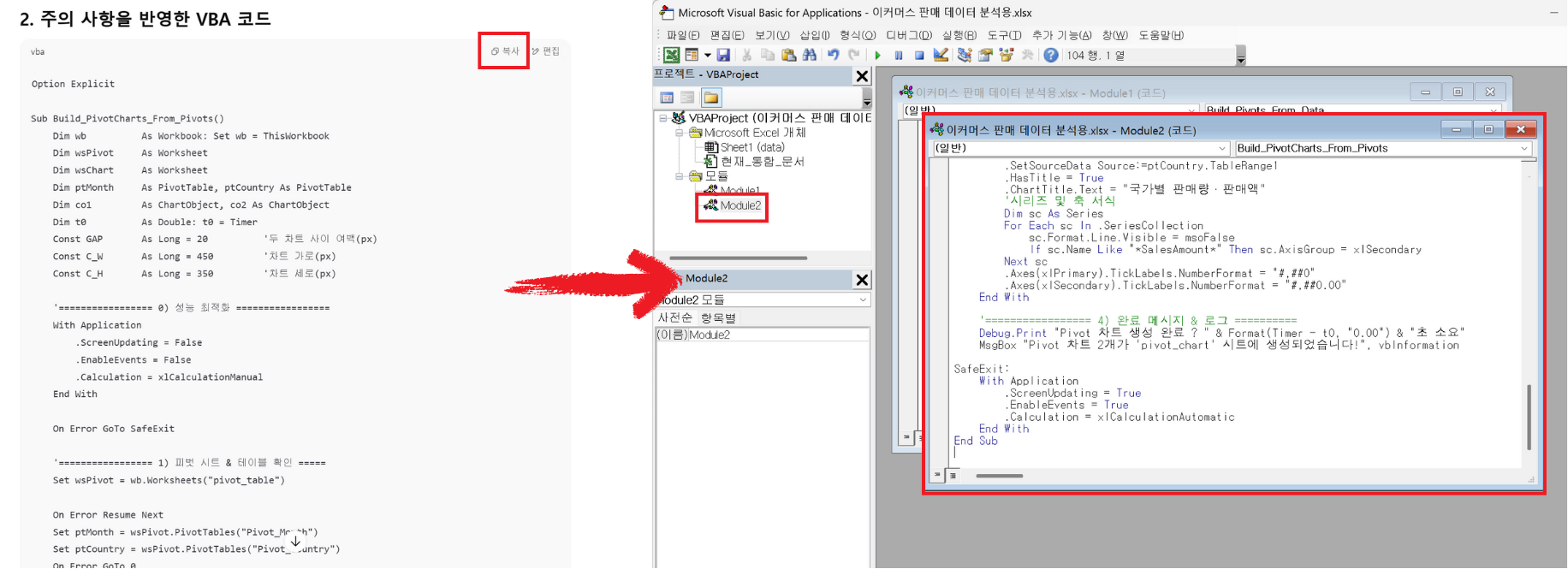Open the Object Browser toolbar icon

point(1006,55)
